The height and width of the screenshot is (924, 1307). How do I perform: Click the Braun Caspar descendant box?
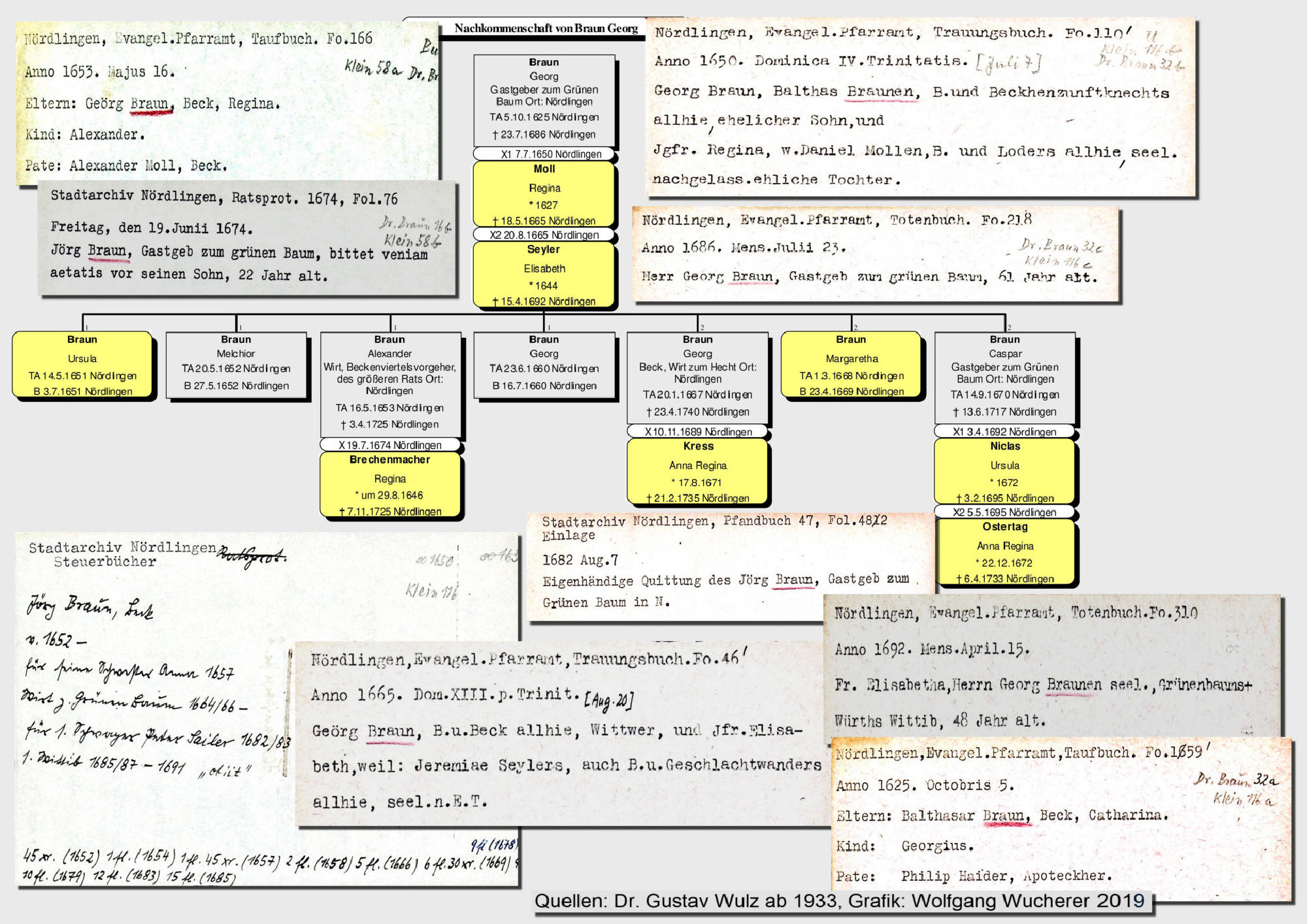[x=1004, y=378]
